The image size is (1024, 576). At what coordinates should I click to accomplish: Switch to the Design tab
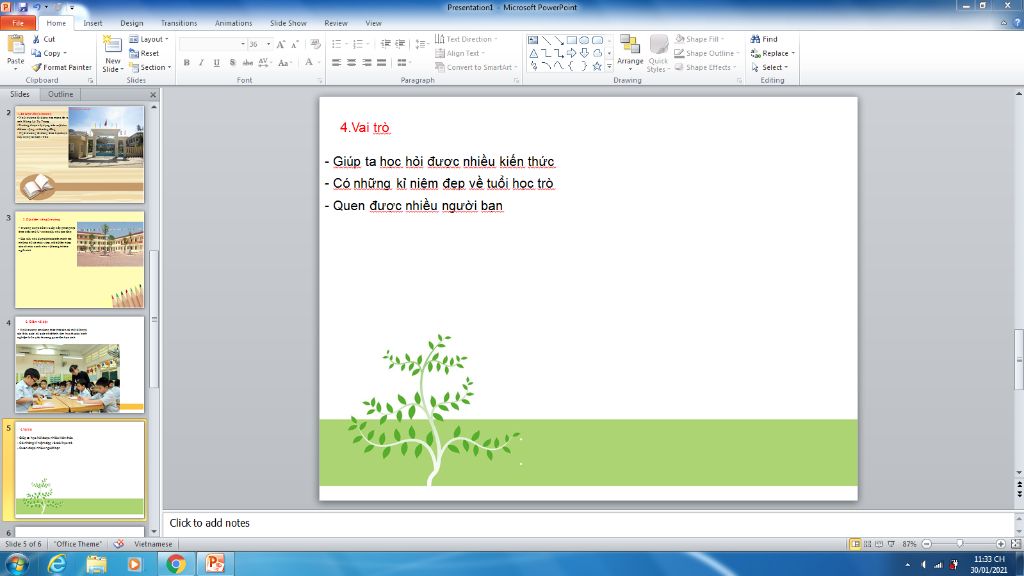pyautogui.click(x=132, y=23)
